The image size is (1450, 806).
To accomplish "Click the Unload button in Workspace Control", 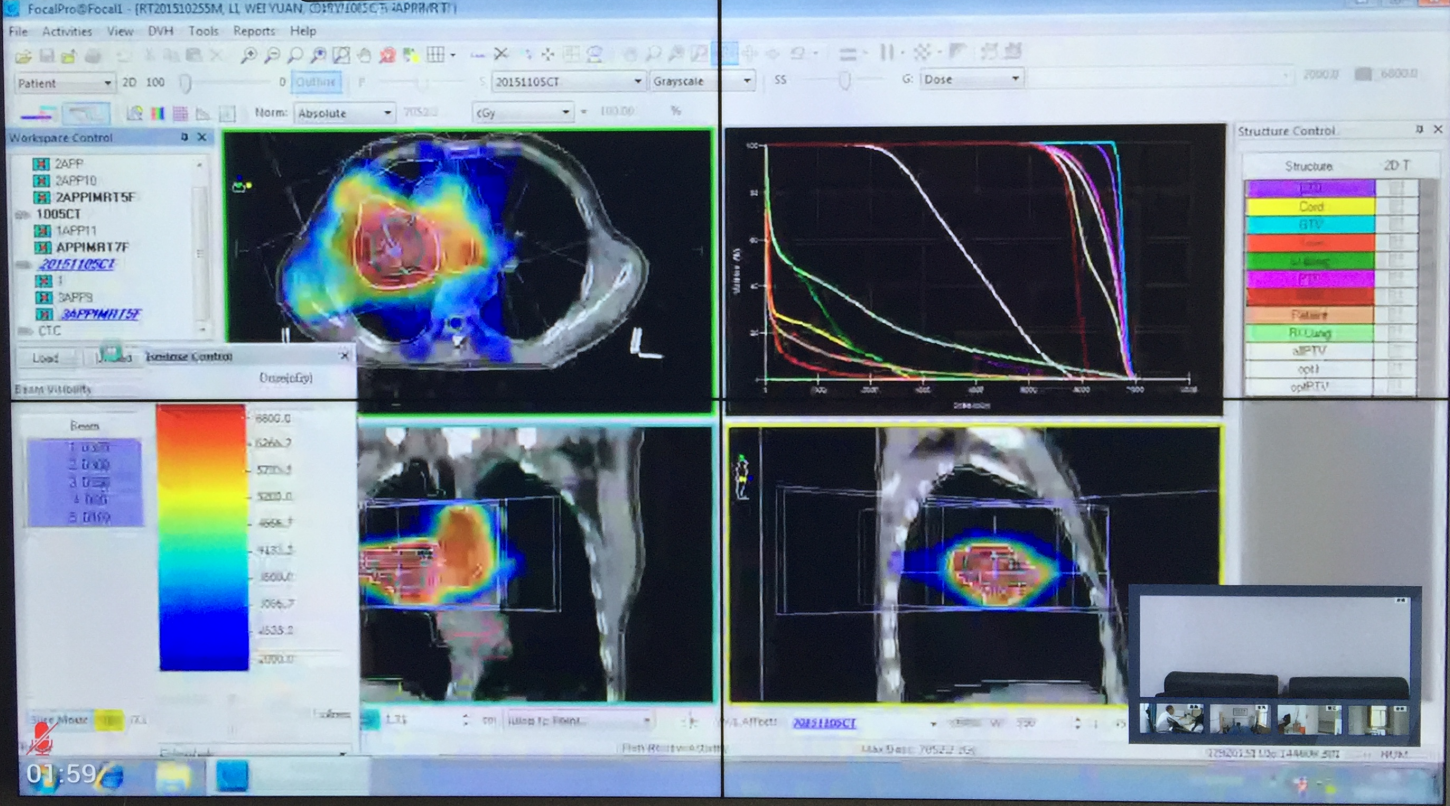I will (x=111, y=357).
